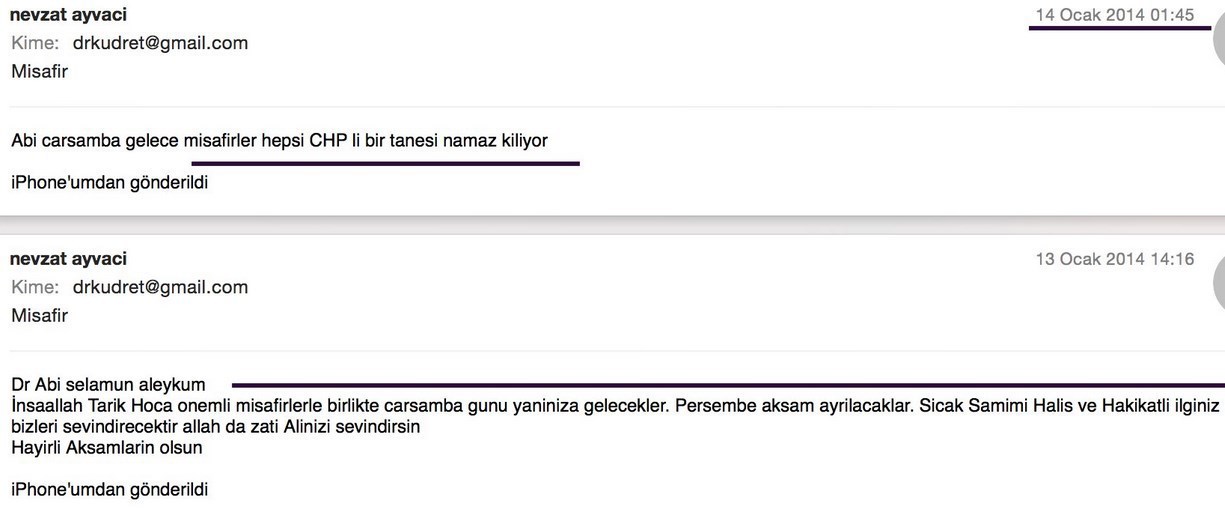1225x510 pixels.
Task: Click the iPhone signature in the 14 Ocak email
Action: [x=110, y=183]
